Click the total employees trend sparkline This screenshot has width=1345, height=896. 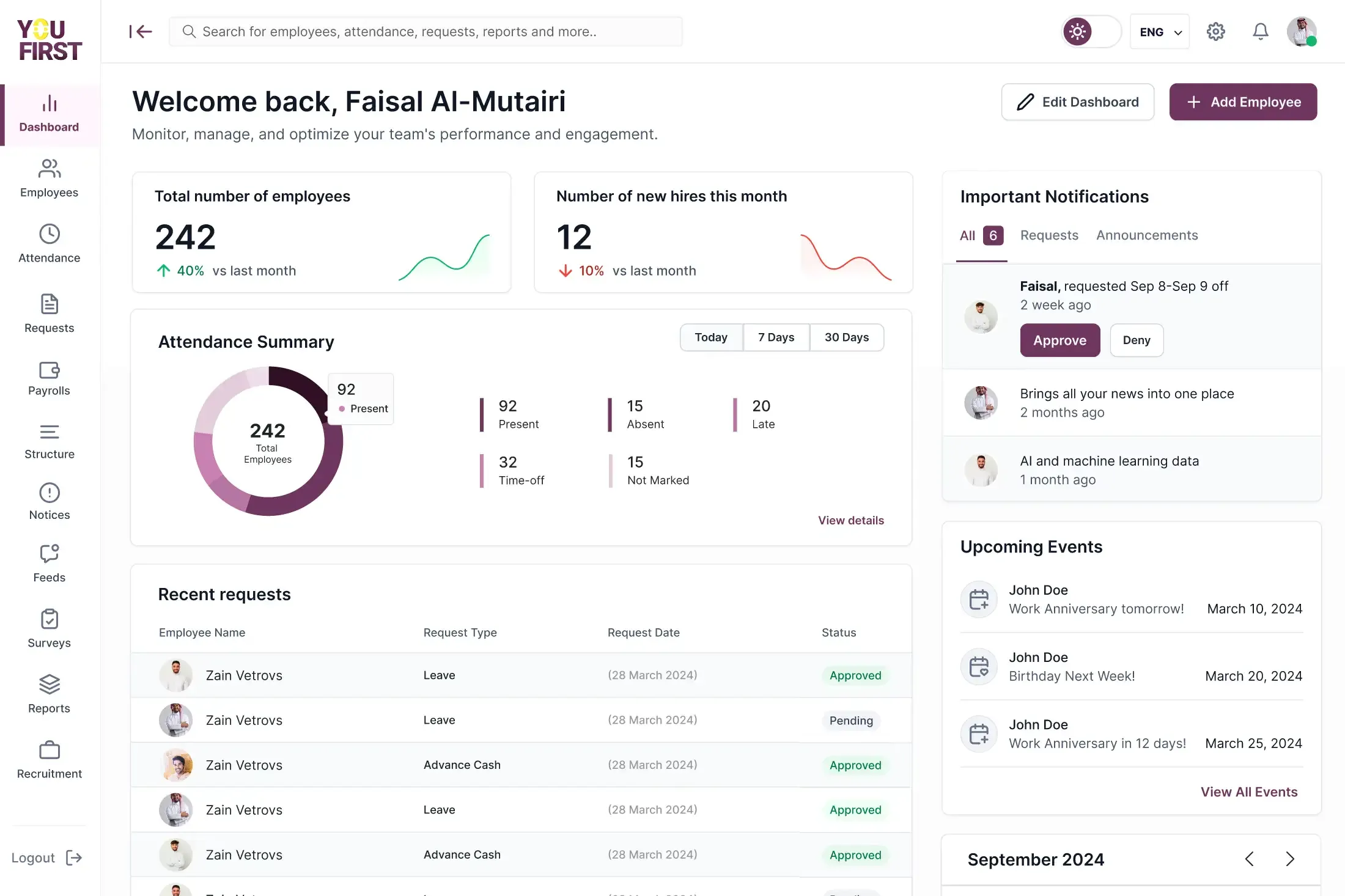(x=444, y=257)
